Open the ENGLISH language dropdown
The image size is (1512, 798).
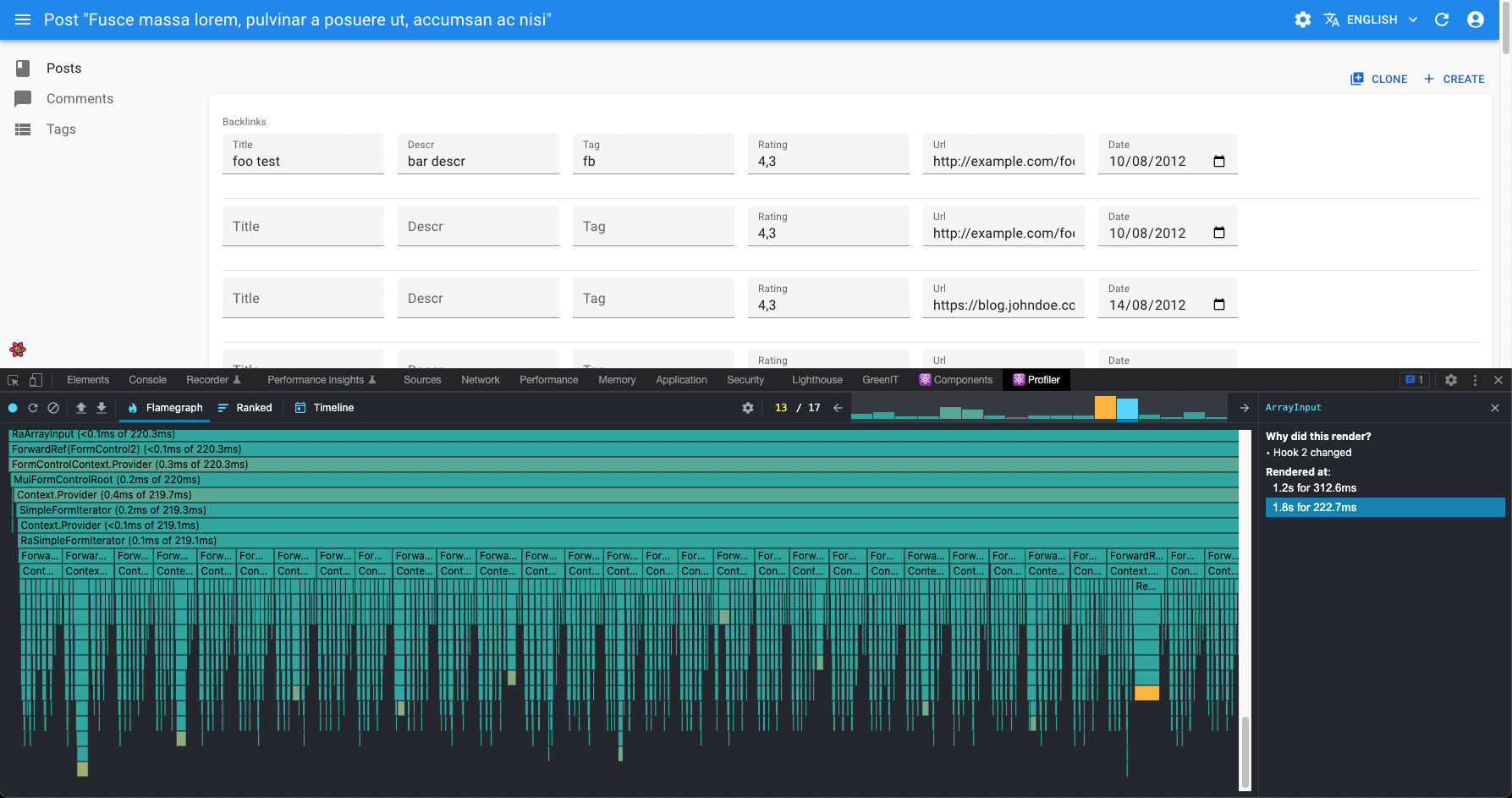pos(1371,19)
